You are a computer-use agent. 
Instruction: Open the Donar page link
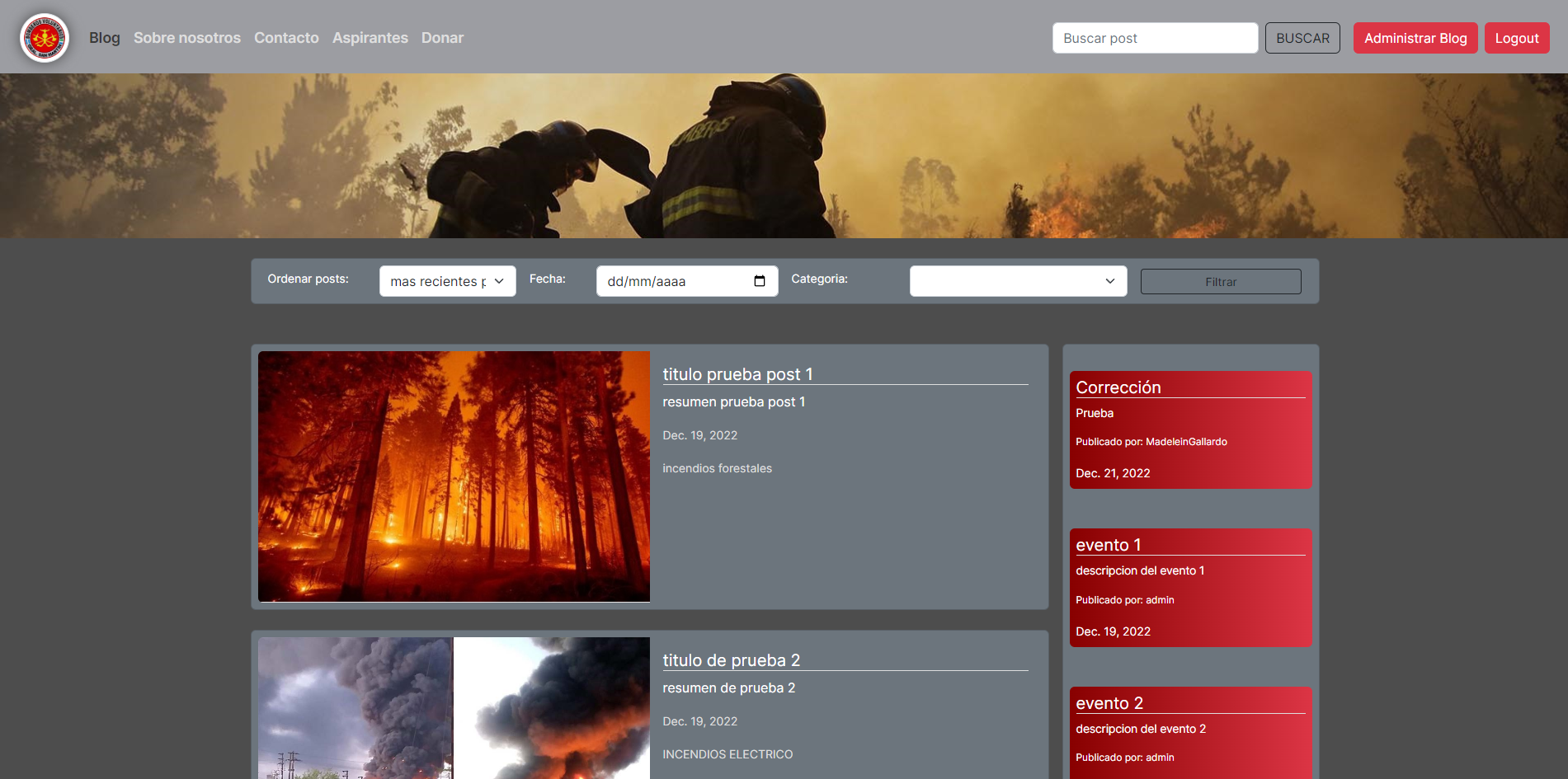tap(442, 38)
